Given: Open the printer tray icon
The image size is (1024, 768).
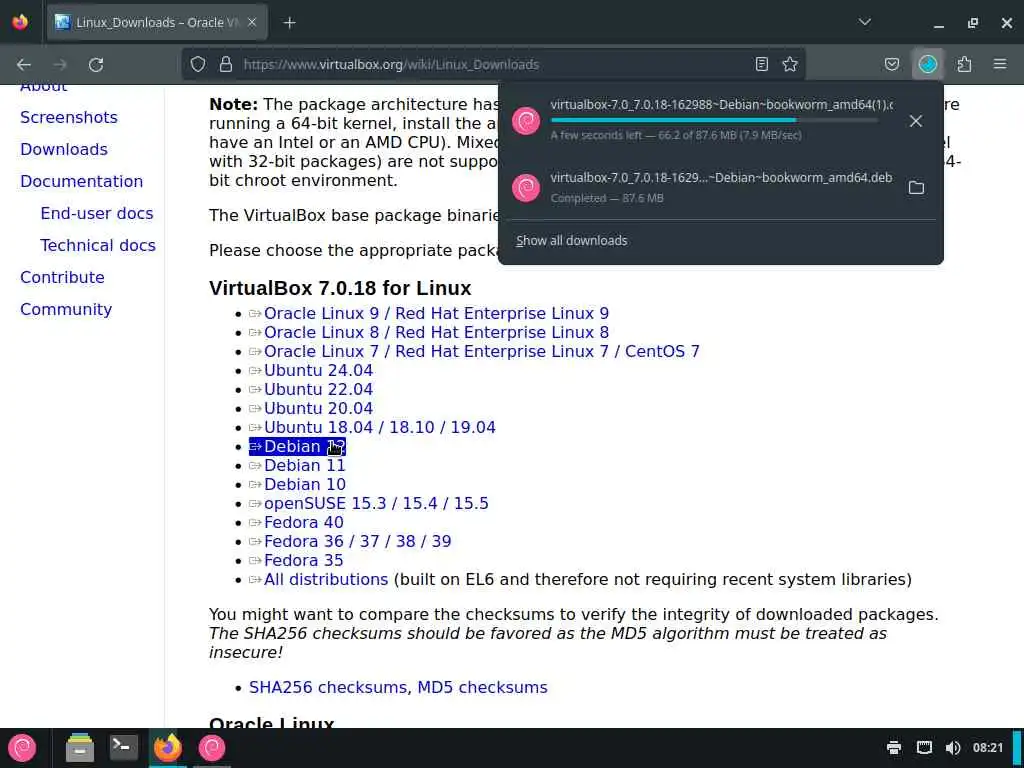Looking at the screenshot, I should coord(894,748).
